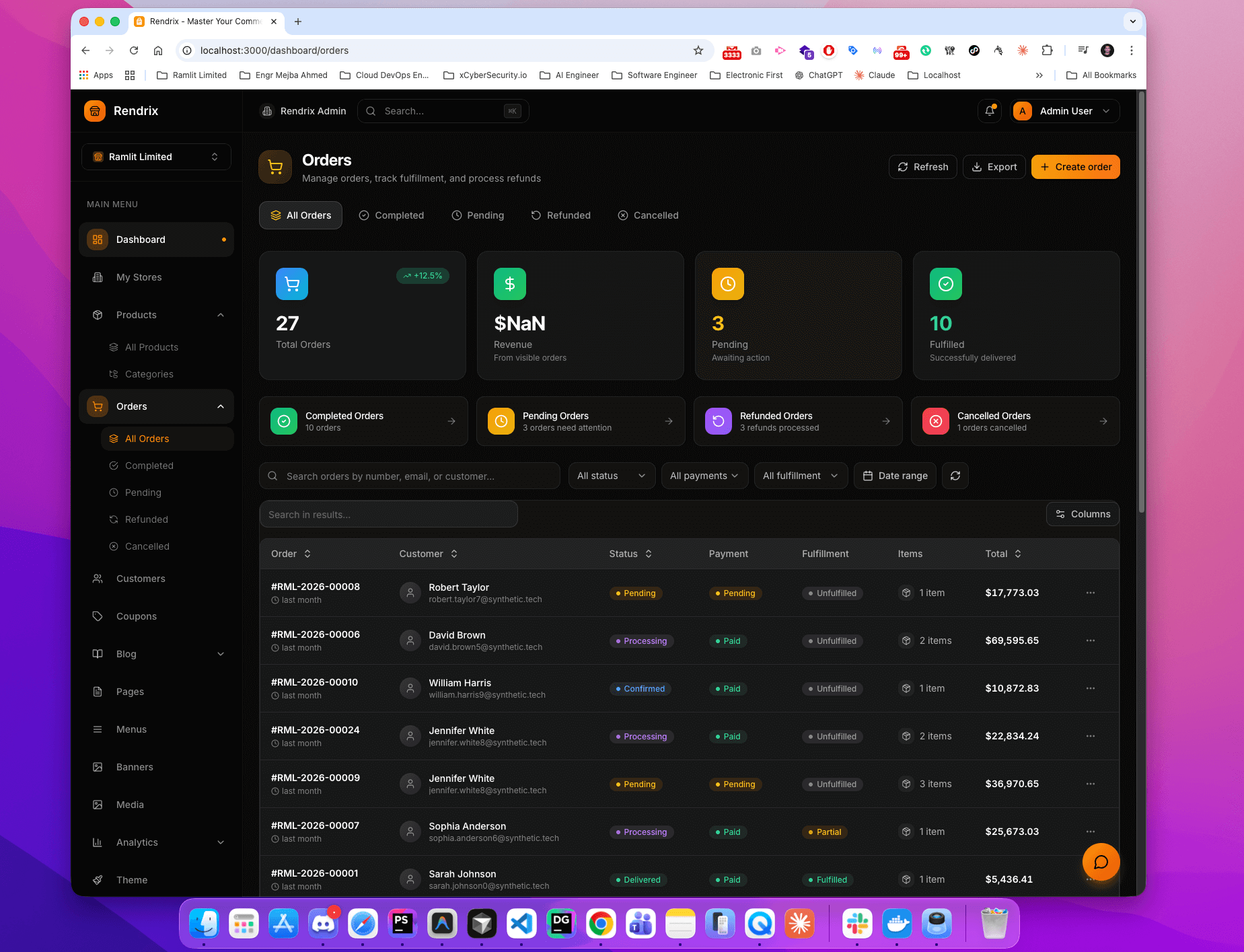
Task: Switch to the Completed orders tab
Action: coord(392,215)
